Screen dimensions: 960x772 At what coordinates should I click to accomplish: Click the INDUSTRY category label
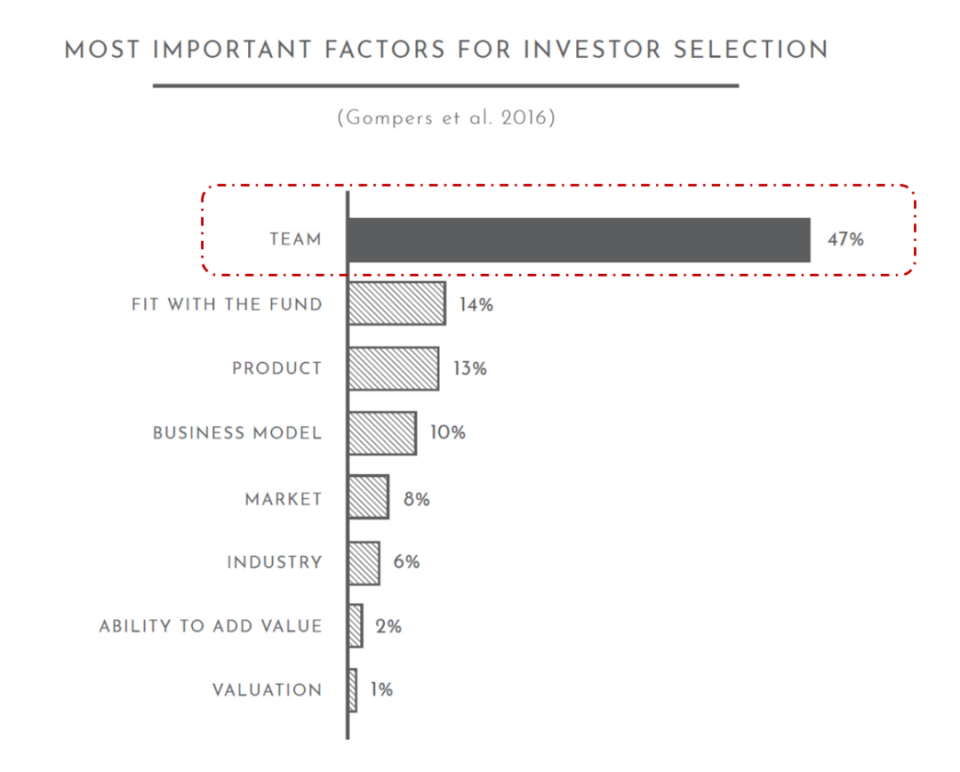pyautogui.click(x=274, y=563)
